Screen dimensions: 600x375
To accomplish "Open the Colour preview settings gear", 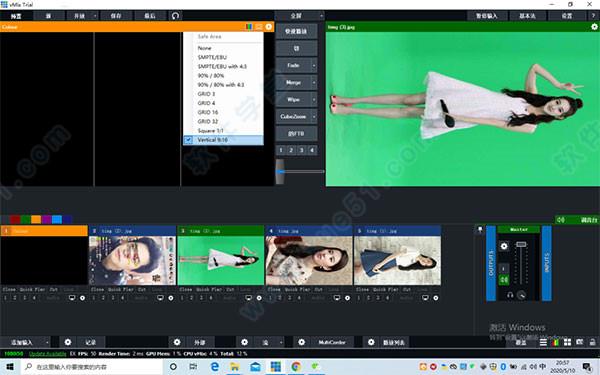I will [269, 27].
